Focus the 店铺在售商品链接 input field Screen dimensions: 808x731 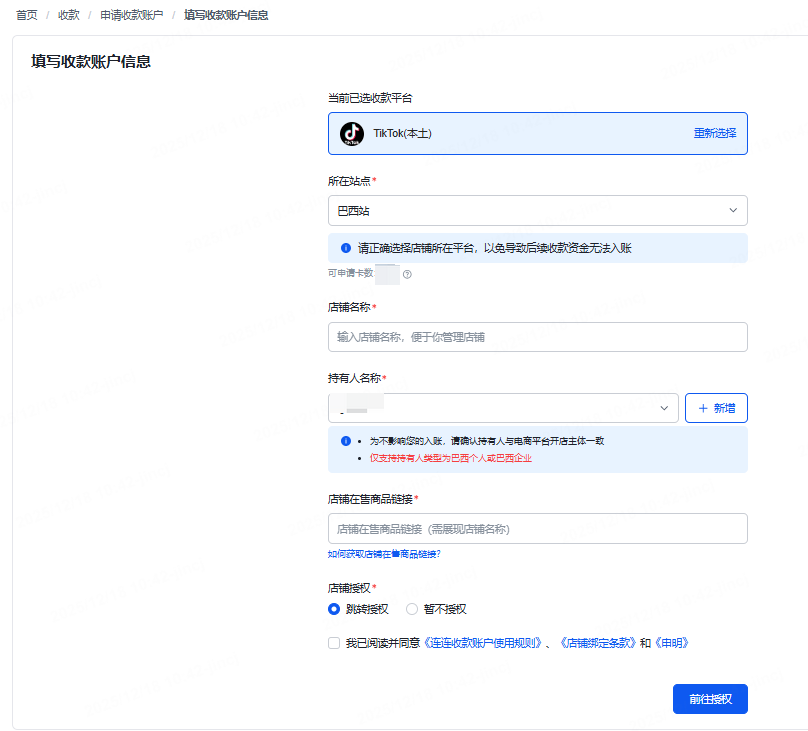(537, 529)
